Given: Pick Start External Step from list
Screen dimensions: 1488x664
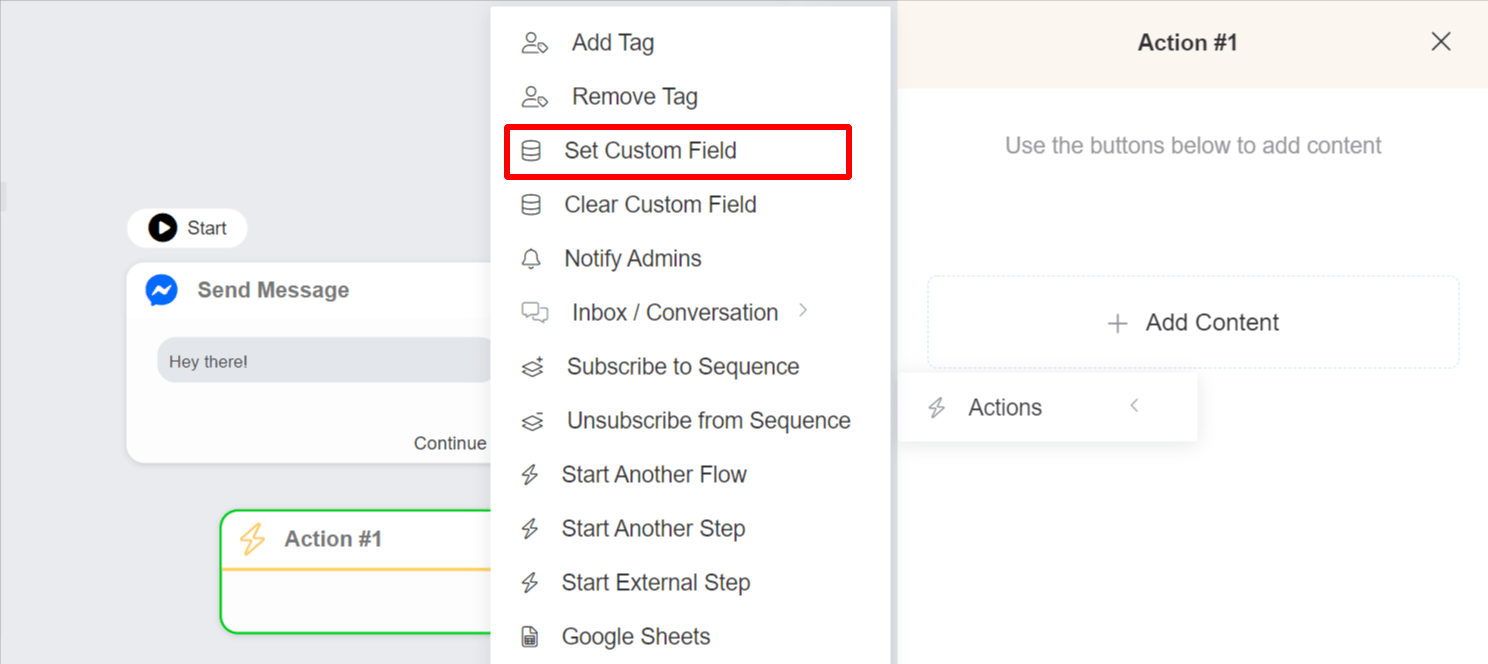Looking at the screenshot, I should point(656,583).
